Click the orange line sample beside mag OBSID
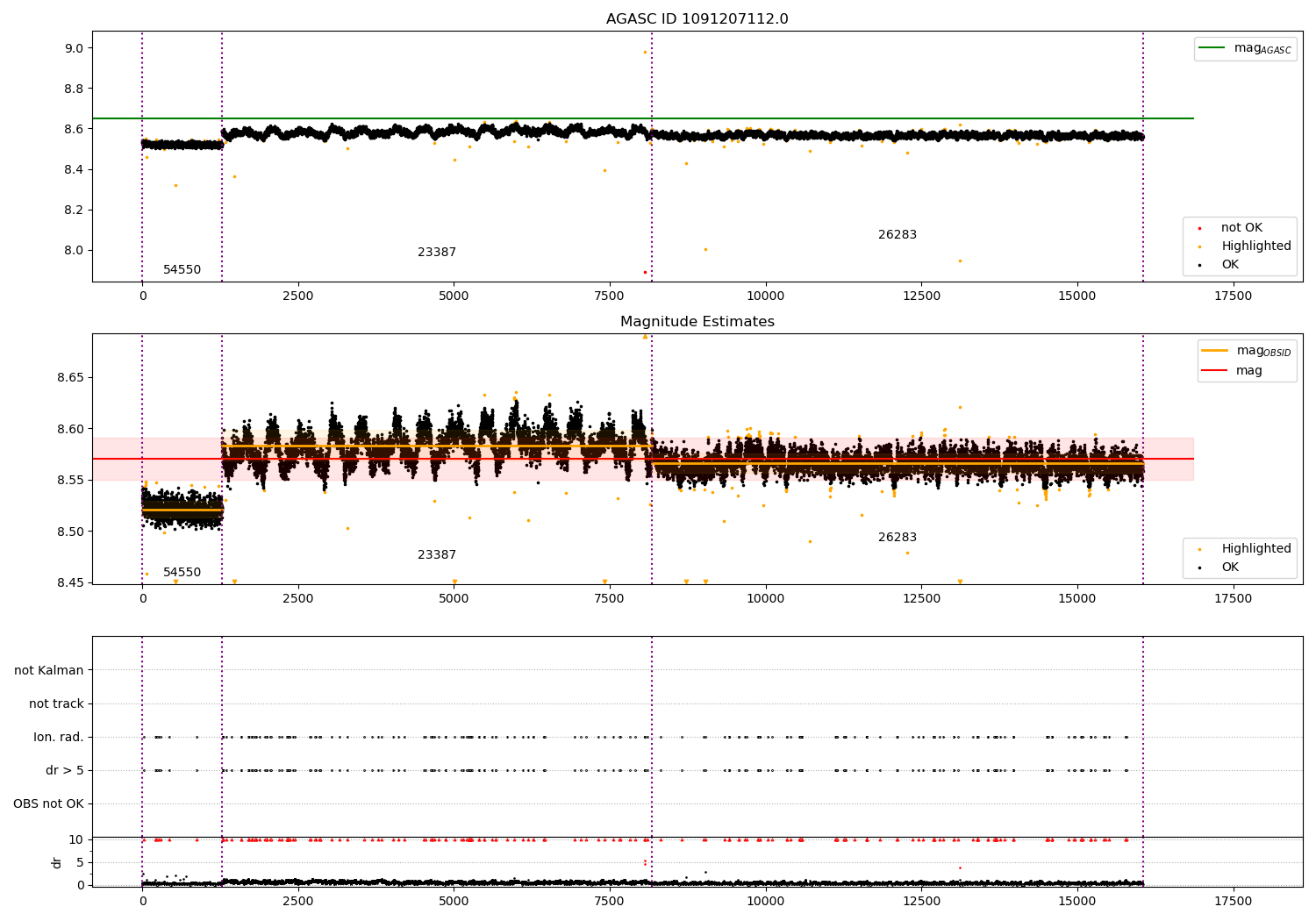This screenshot has height=921, width=1316. 1214,351
